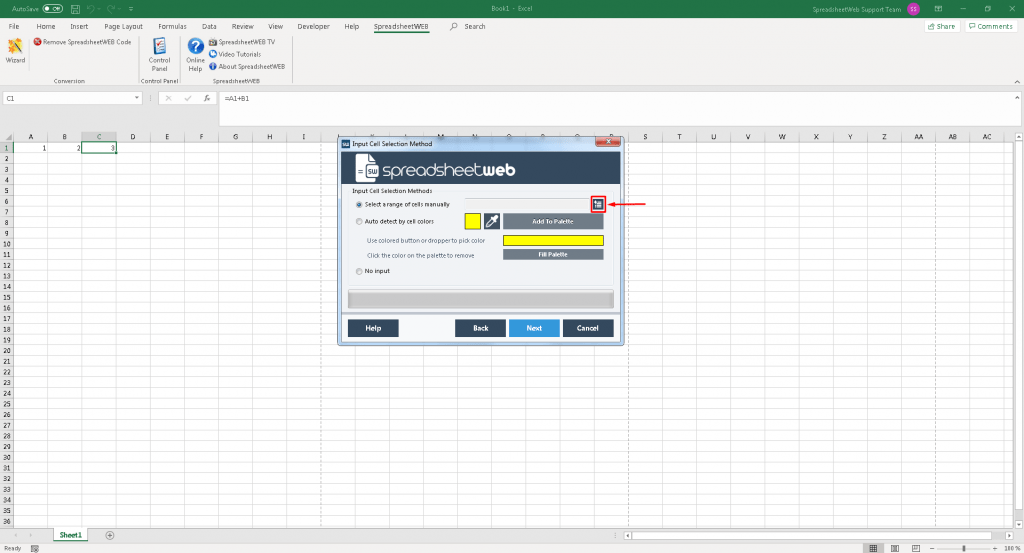Open SpreadsheetWEB TV

242,42
